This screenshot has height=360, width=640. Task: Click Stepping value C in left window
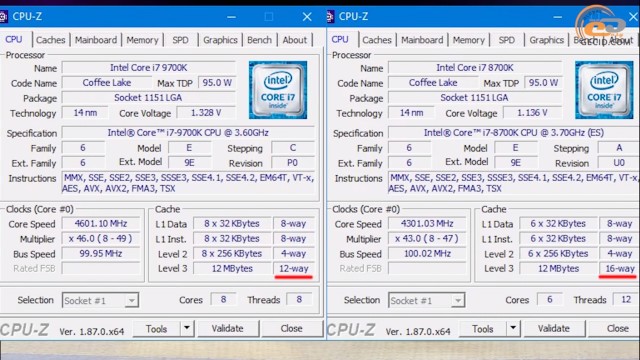click(x=293, y=148)
